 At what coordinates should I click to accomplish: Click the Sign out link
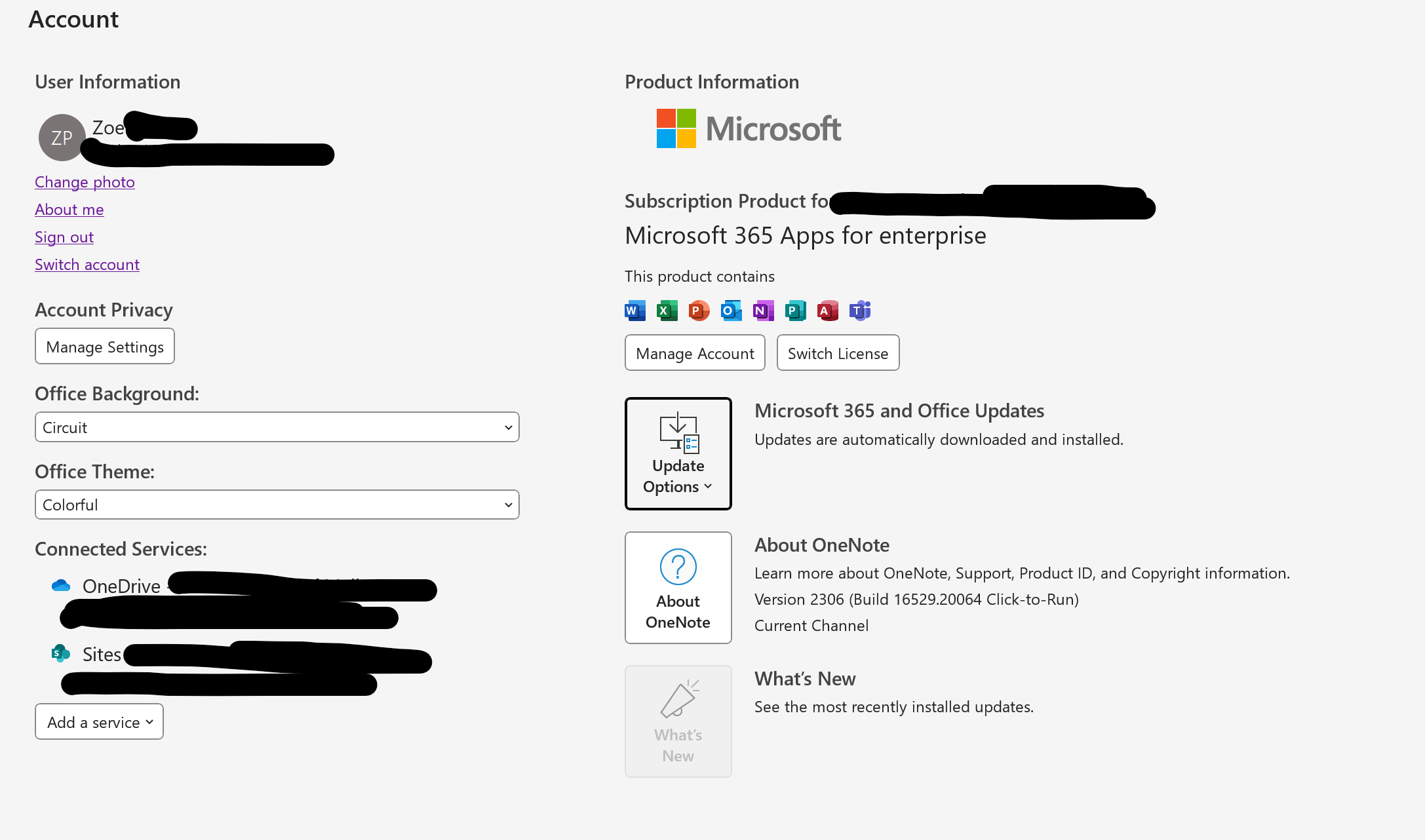(x=64, y=237)
